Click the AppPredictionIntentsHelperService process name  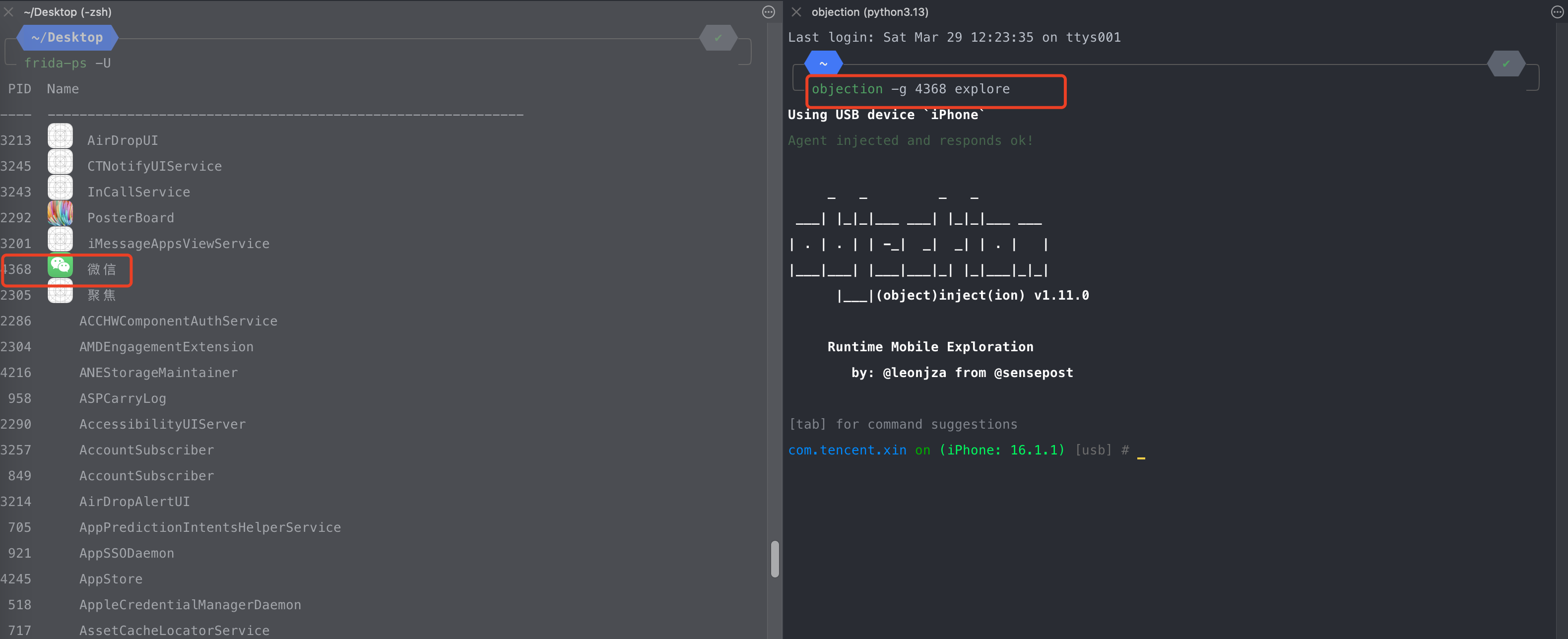click(x=210, y=528)
